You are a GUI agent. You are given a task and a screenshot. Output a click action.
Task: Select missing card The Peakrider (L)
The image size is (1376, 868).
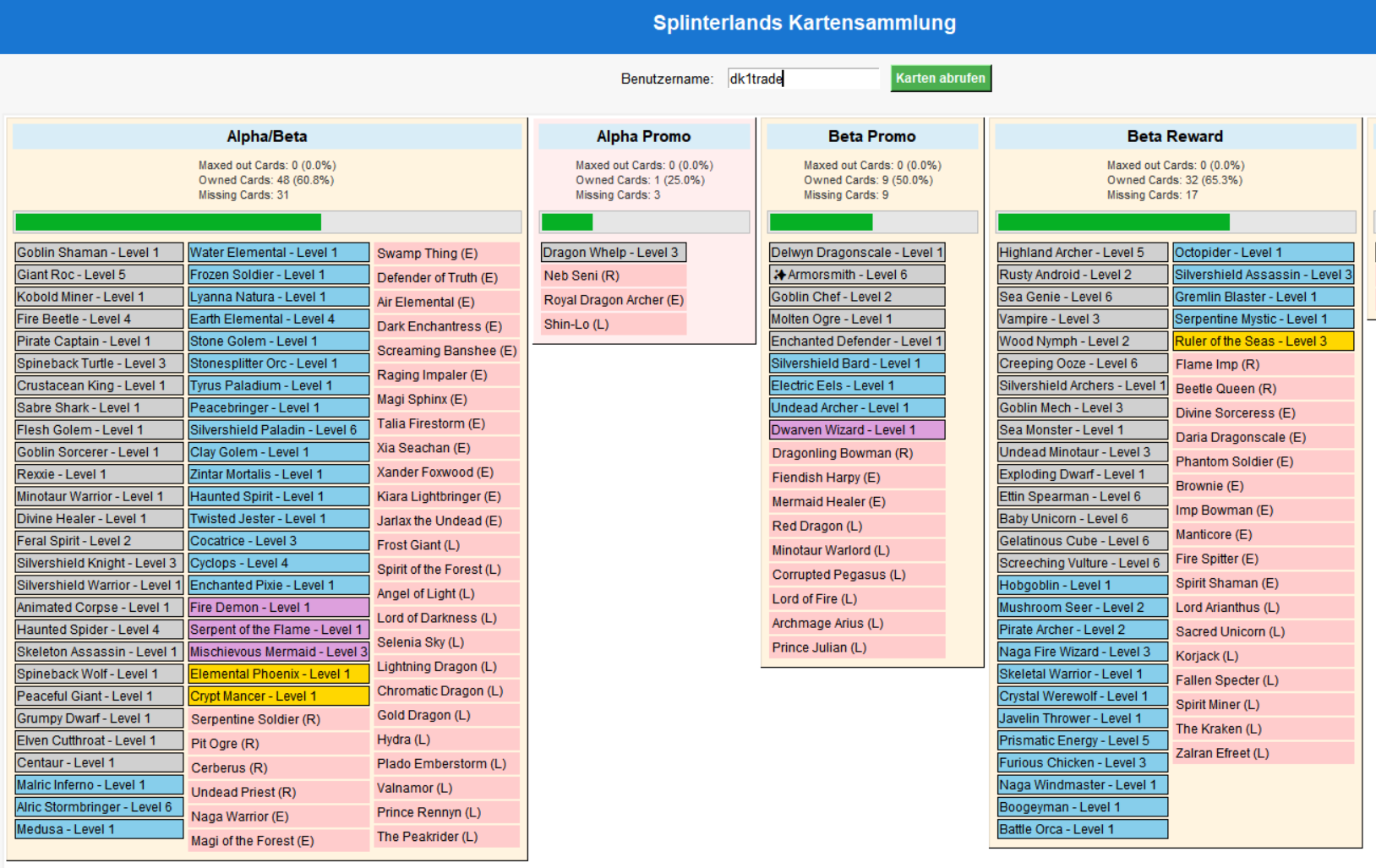point(446,837)
